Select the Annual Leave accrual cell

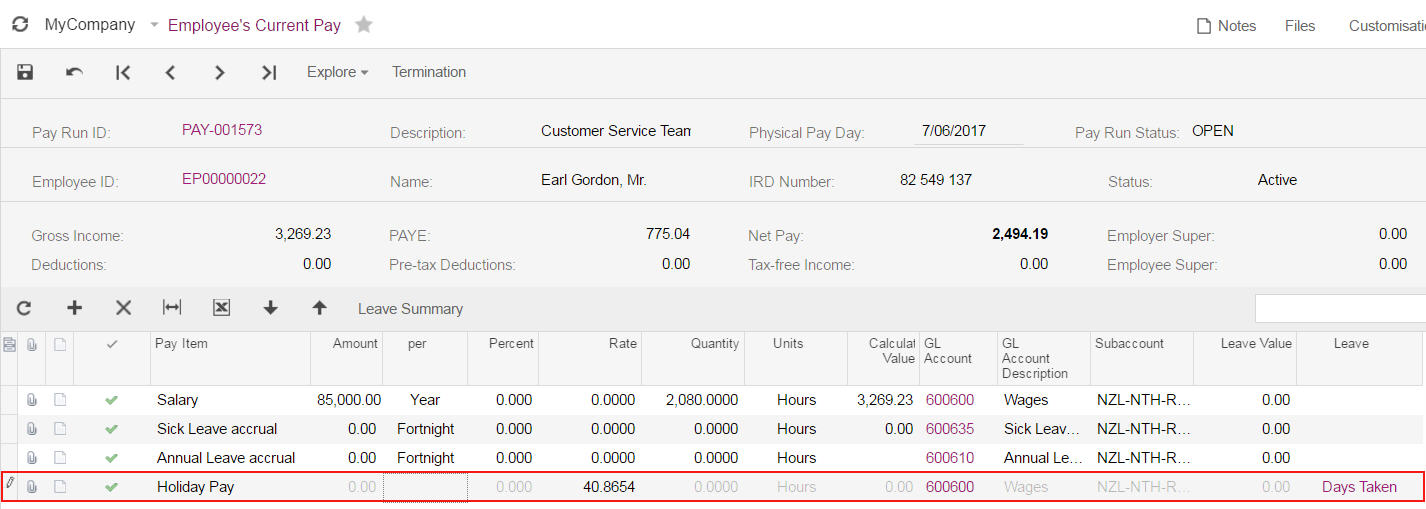tap(229, 458)
